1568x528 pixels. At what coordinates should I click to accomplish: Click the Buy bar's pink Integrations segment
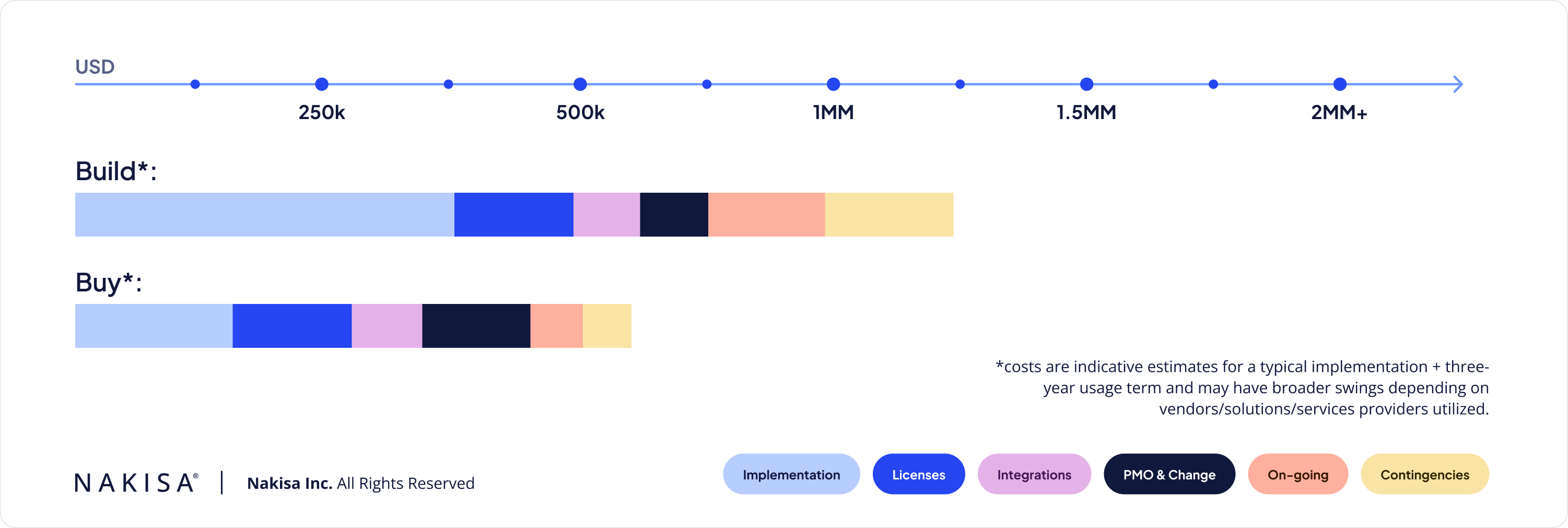[x=387, y=326]
